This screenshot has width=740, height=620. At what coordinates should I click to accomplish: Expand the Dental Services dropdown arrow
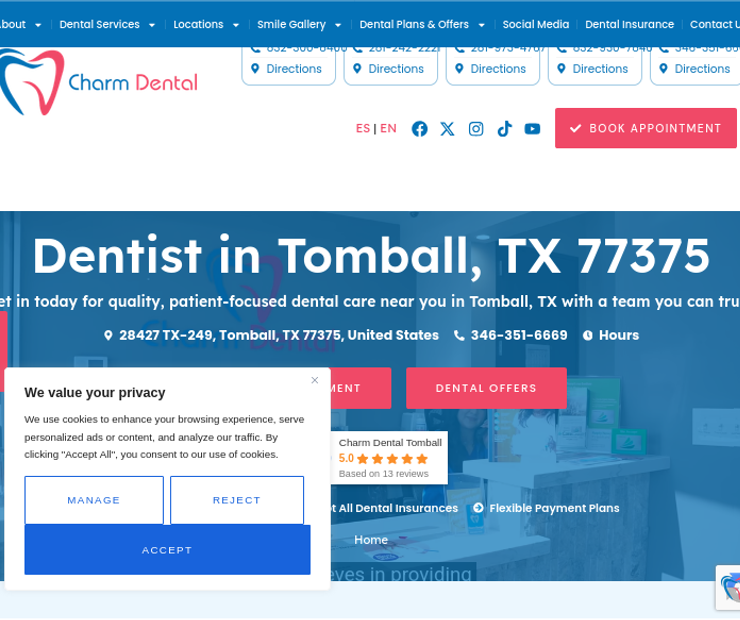(x=152, y=25)
